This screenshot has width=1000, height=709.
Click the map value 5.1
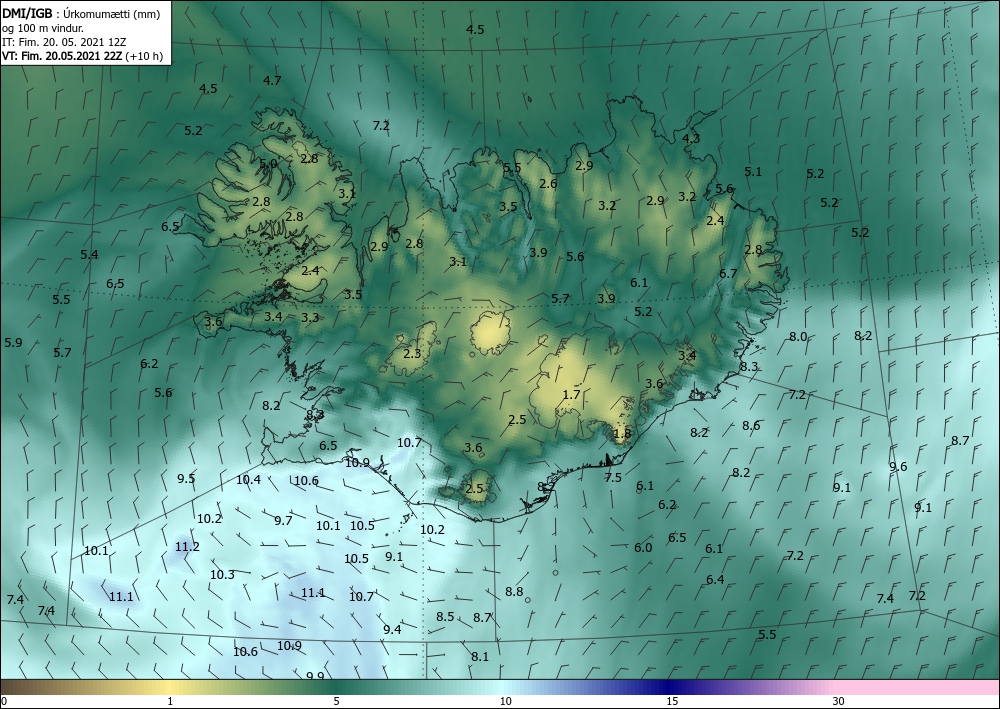click(753, 171)
